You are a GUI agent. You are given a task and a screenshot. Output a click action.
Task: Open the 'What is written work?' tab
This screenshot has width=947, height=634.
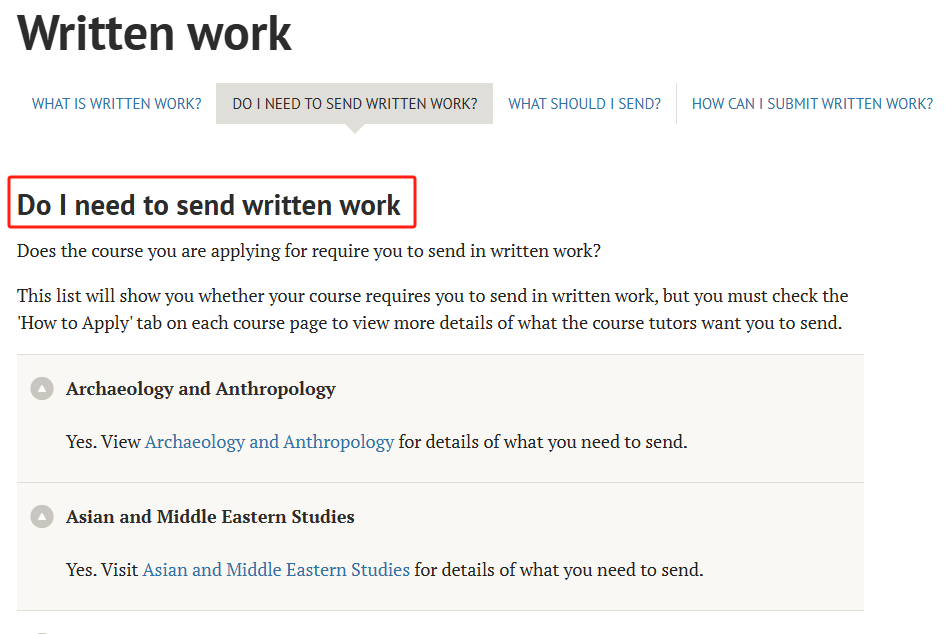(x=116, y=104)
